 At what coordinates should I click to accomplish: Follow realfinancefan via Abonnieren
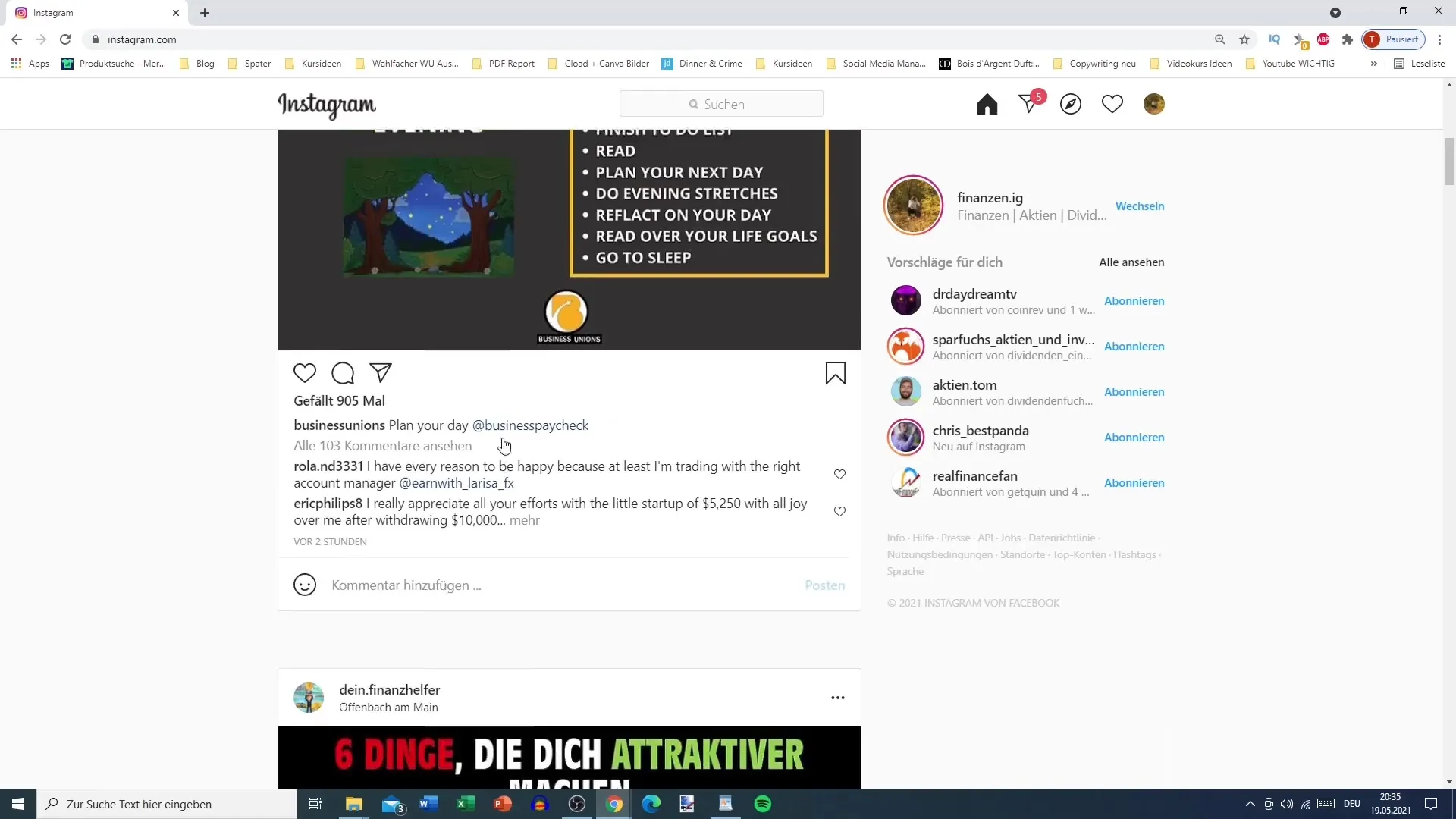tap(1134, 483)
